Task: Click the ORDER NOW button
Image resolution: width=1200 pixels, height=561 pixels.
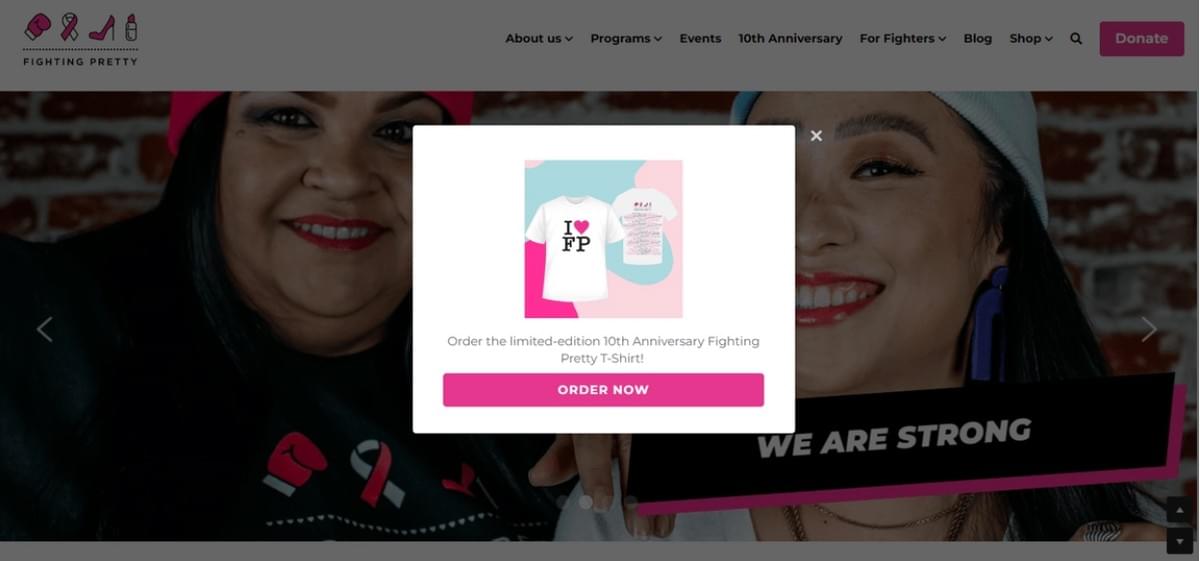Action: tap(603, 390)
